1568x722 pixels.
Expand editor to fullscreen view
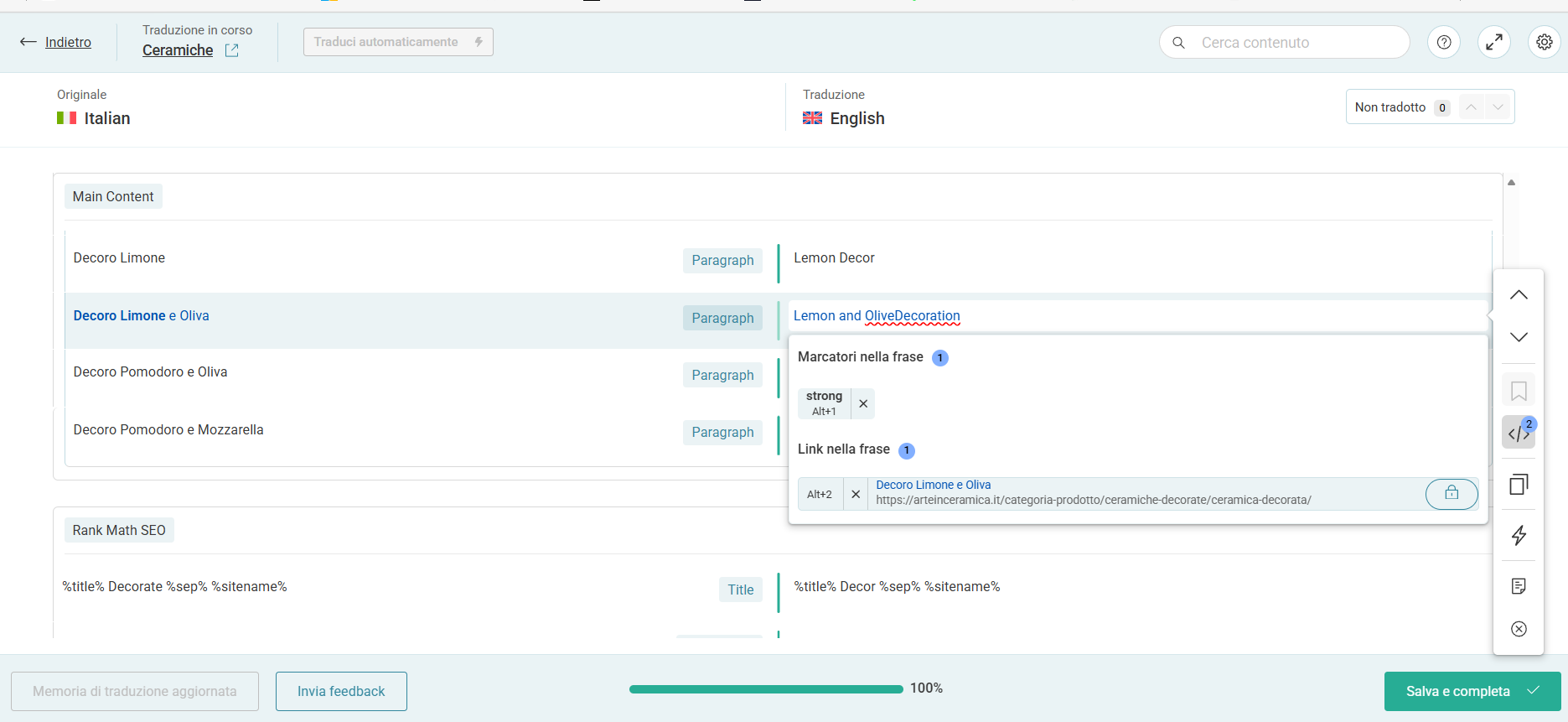click(1493, 42)
